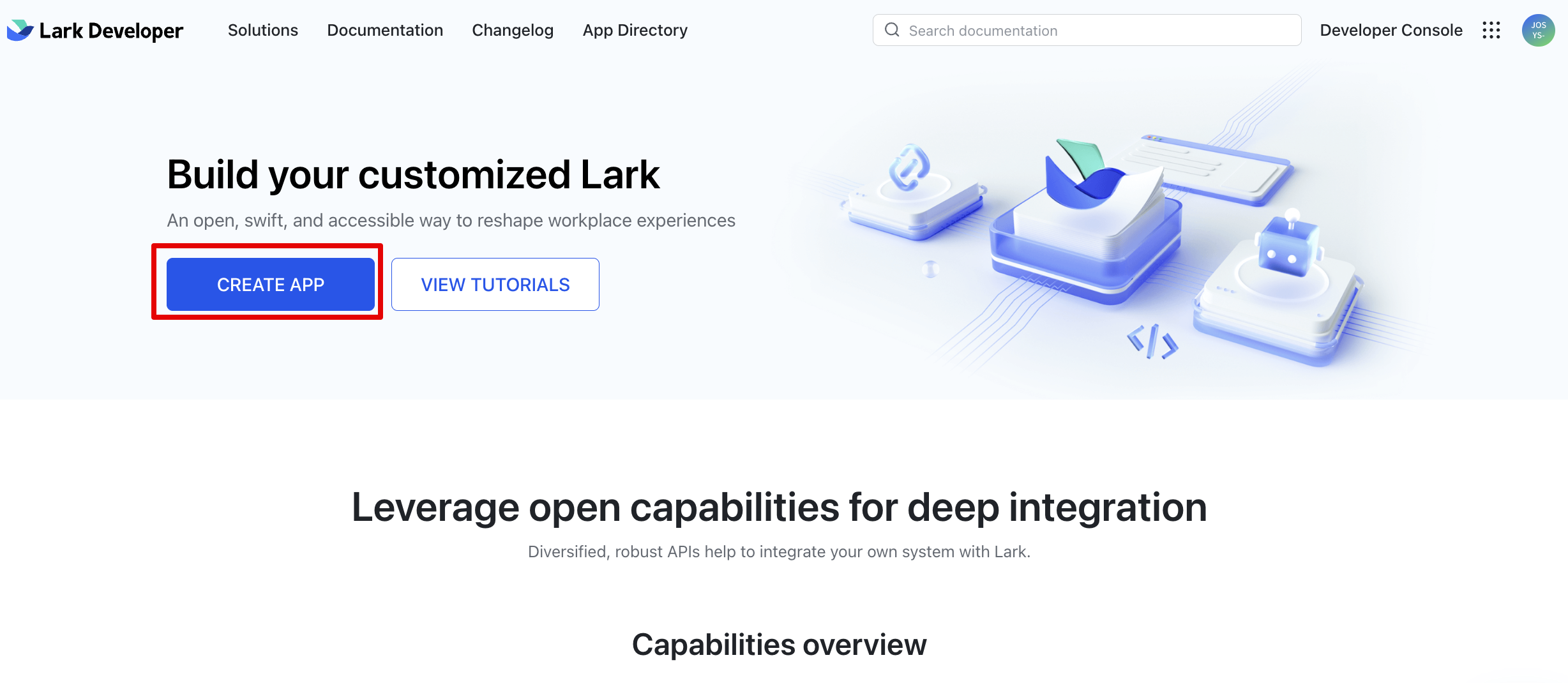Open the nine-dot apps grid launcher
Viewport: 1568px width, 683px height.
[1491, 30]
